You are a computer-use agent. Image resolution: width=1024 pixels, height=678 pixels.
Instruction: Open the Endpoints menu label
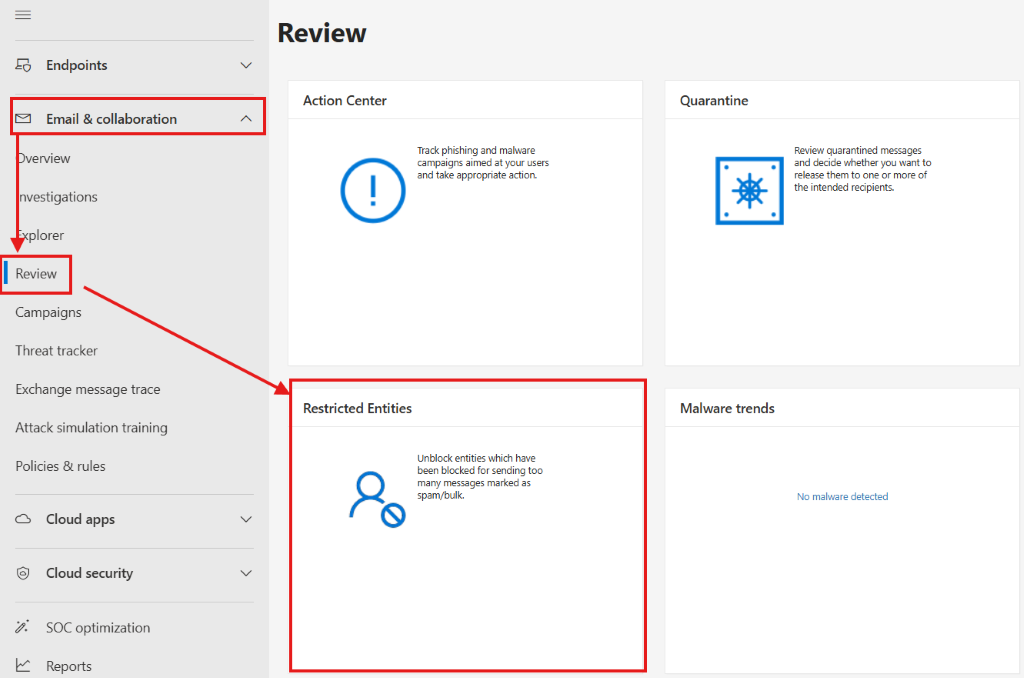76,65
